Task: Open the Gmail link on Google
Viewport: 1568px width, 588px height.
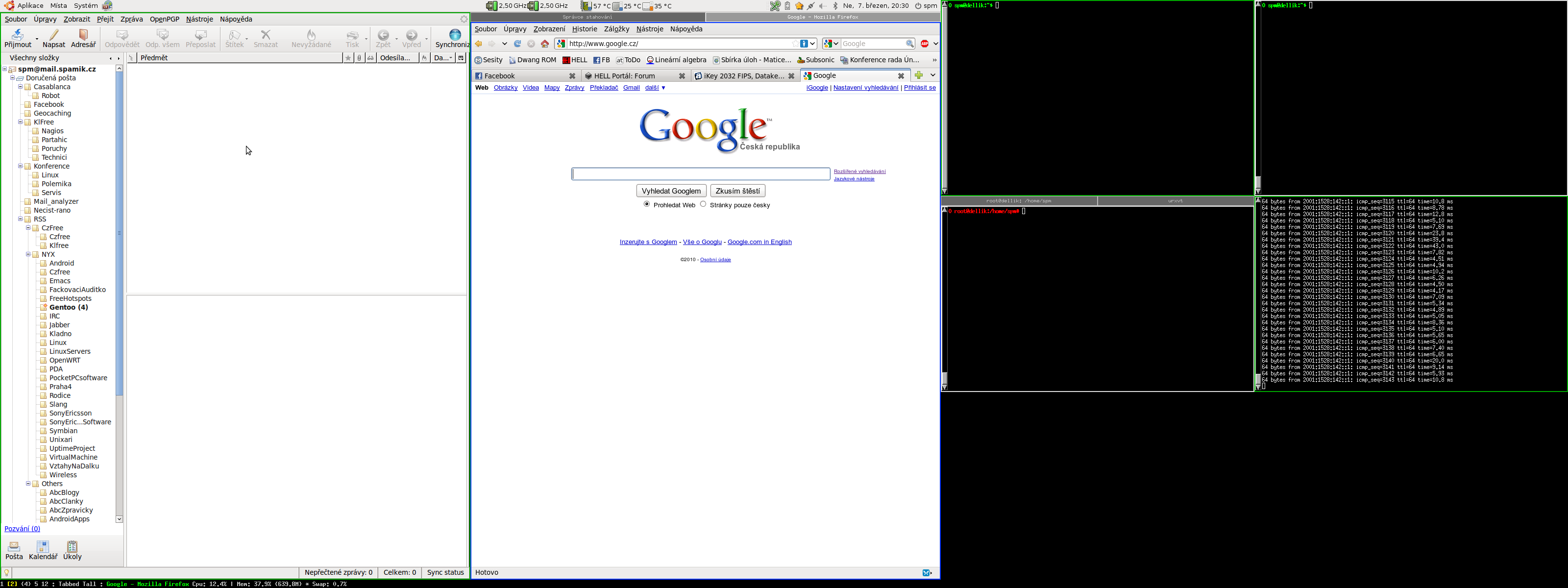Action: [x=631, y=88]
